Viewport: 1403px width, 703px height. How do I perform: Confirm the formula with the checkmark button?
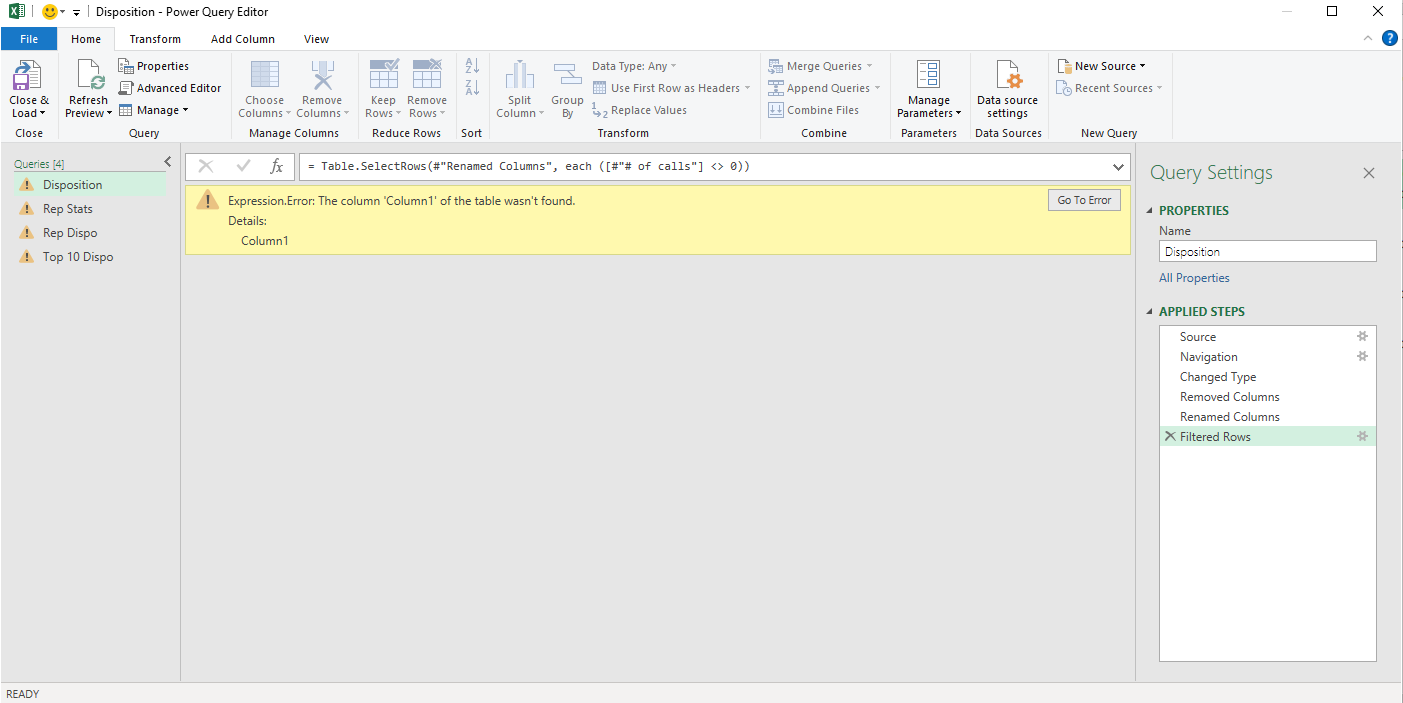(x=243, y=166)
